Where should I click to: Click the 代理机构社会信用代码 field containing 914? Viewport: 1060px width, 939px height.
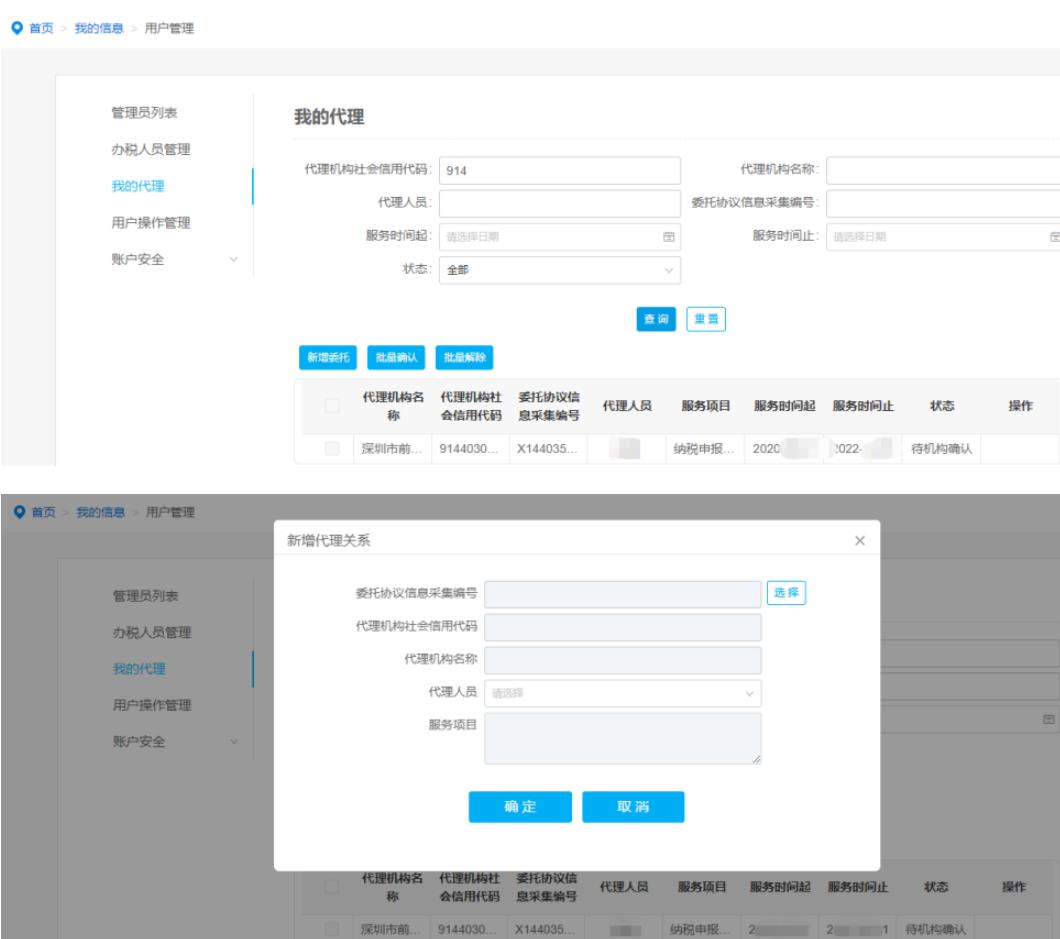(x=560, y=170)
